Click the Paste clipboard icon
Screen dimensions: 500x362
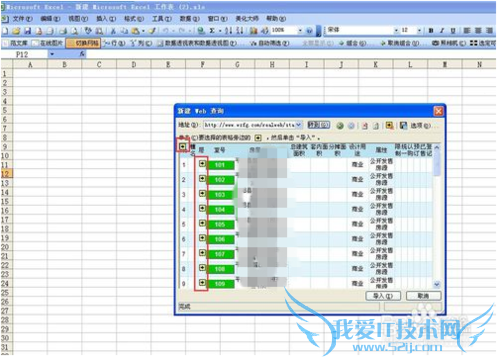[x=135, y=31]
